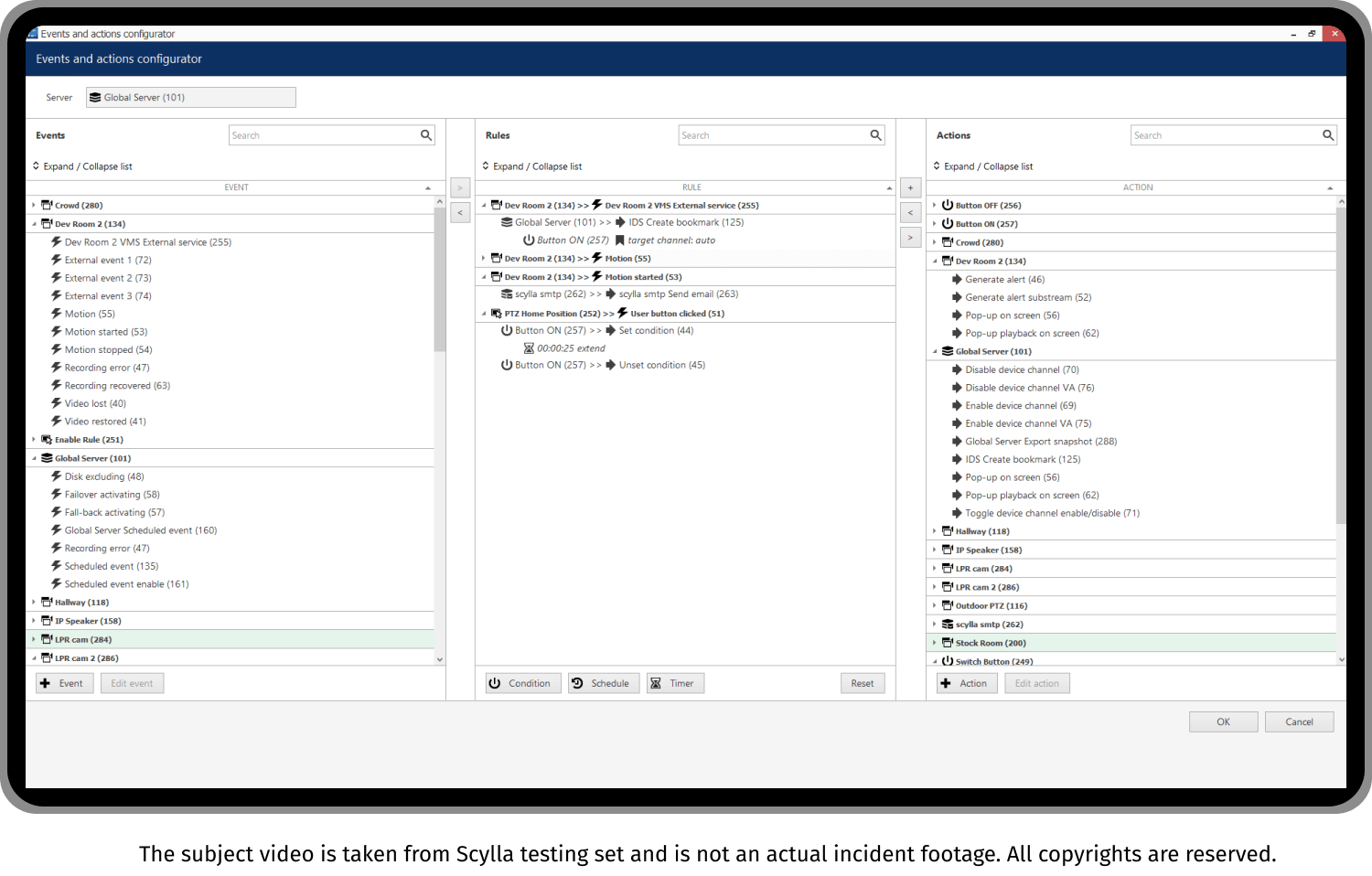Click the Events search magnifier icon
Screen dimensions: 1372x876
coord(425,135)
